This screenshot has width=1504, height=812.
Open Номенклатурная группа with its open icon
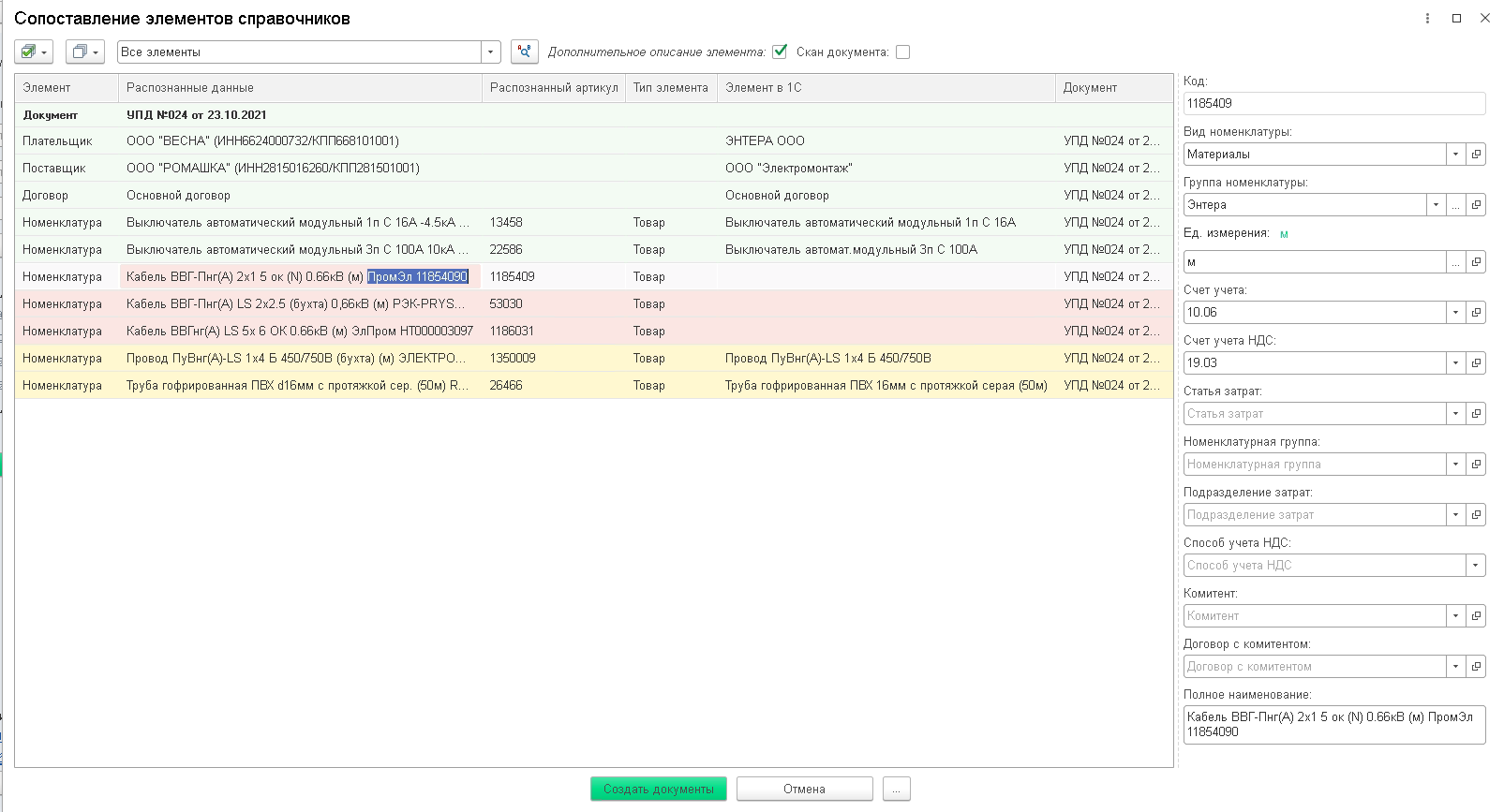[x=1476, y=464]
